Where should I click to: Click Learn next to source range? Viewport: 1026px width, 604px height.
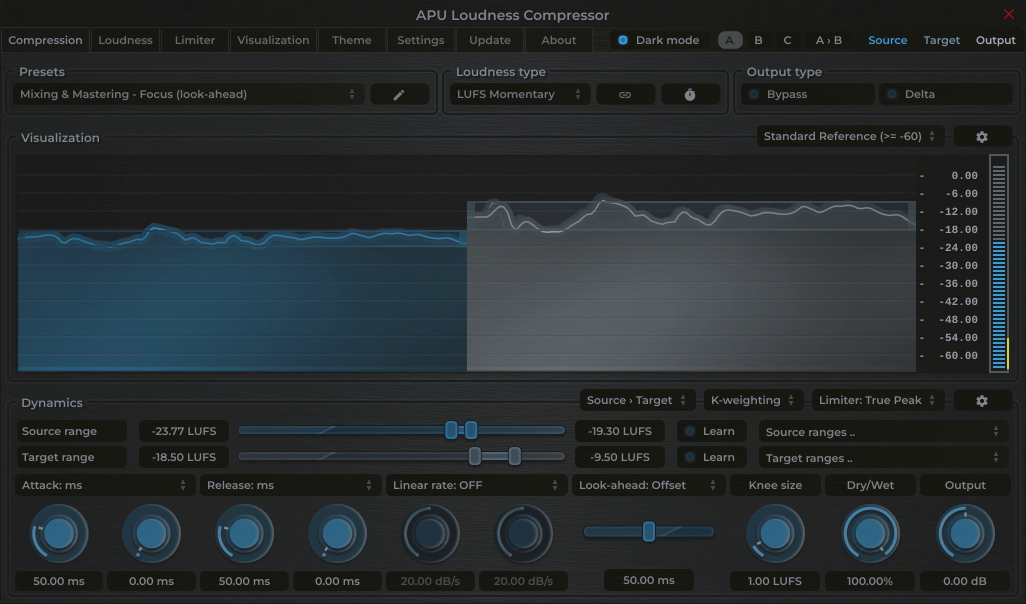(711, 431)
